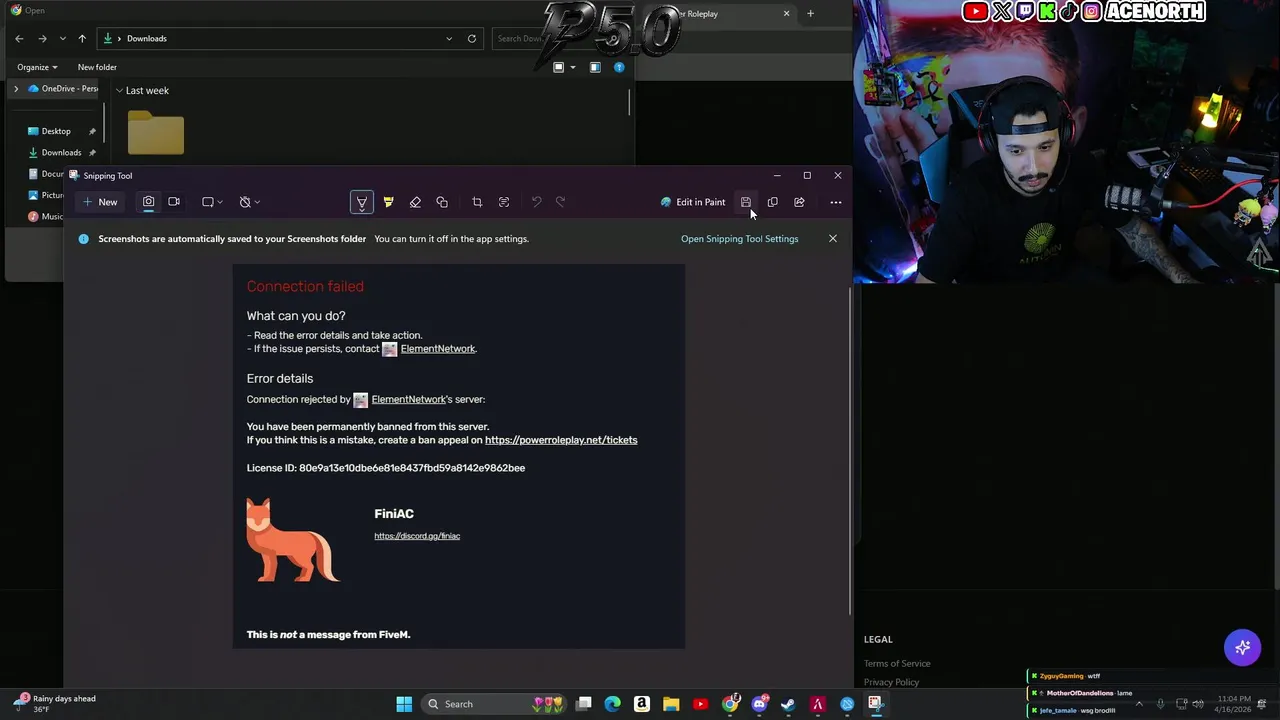This screenshot has height=720, width=1280.
Task: Select the Highlighter tool
Action: click(388, 202)
